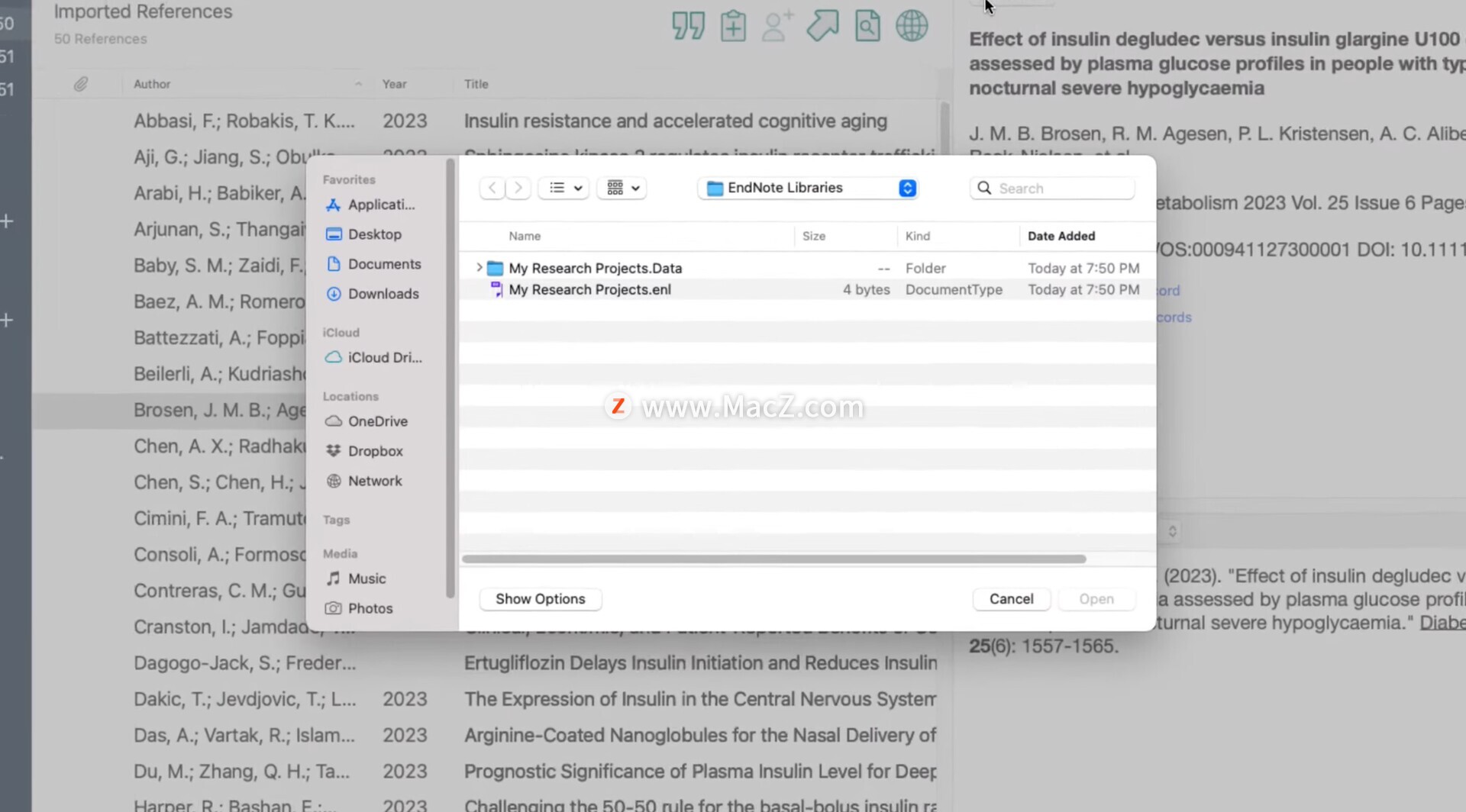Sort files by Kind column
The width and height of the screenshot is (1466, 812).
pos(918,236)
